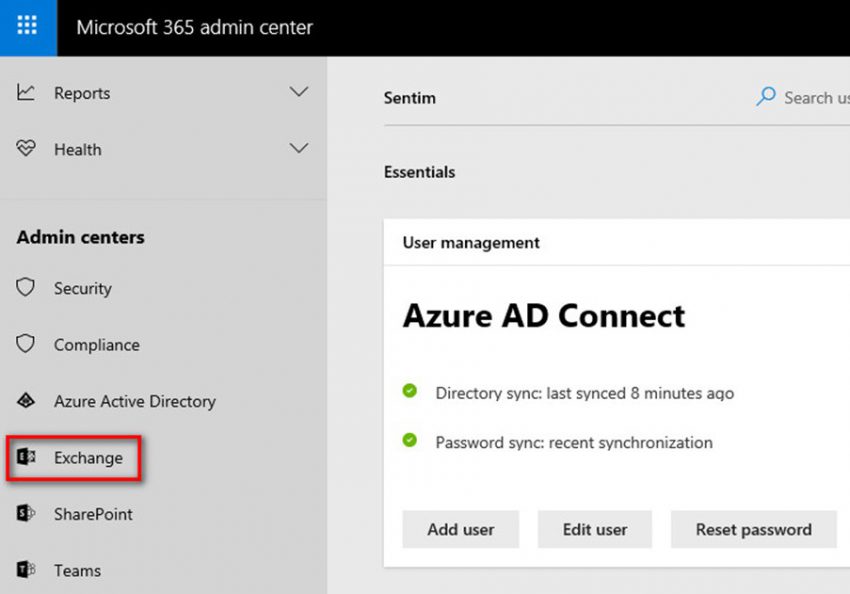Click the Add user button
850x594 pixels.
click(460, 529)
